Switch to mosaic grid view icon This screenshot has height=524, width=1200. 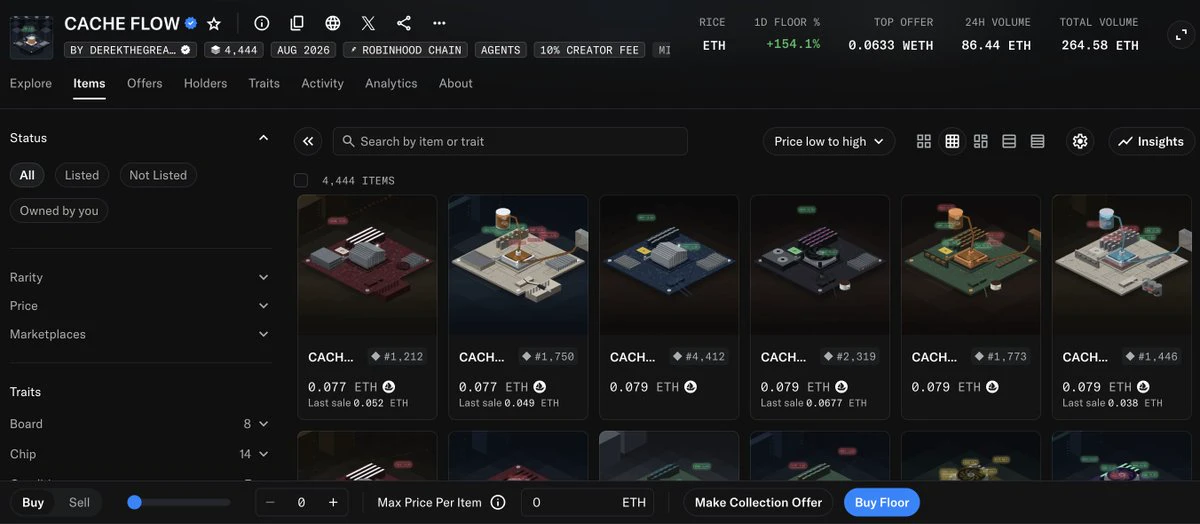tap(981, 141)
